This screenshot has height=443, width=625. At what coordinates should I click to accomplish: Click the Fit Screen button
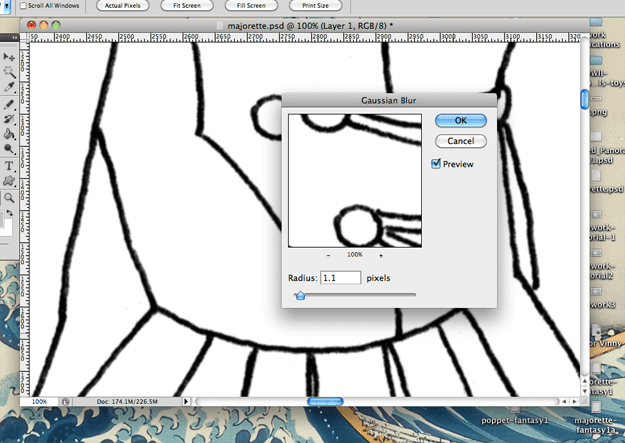coord(187,6)
